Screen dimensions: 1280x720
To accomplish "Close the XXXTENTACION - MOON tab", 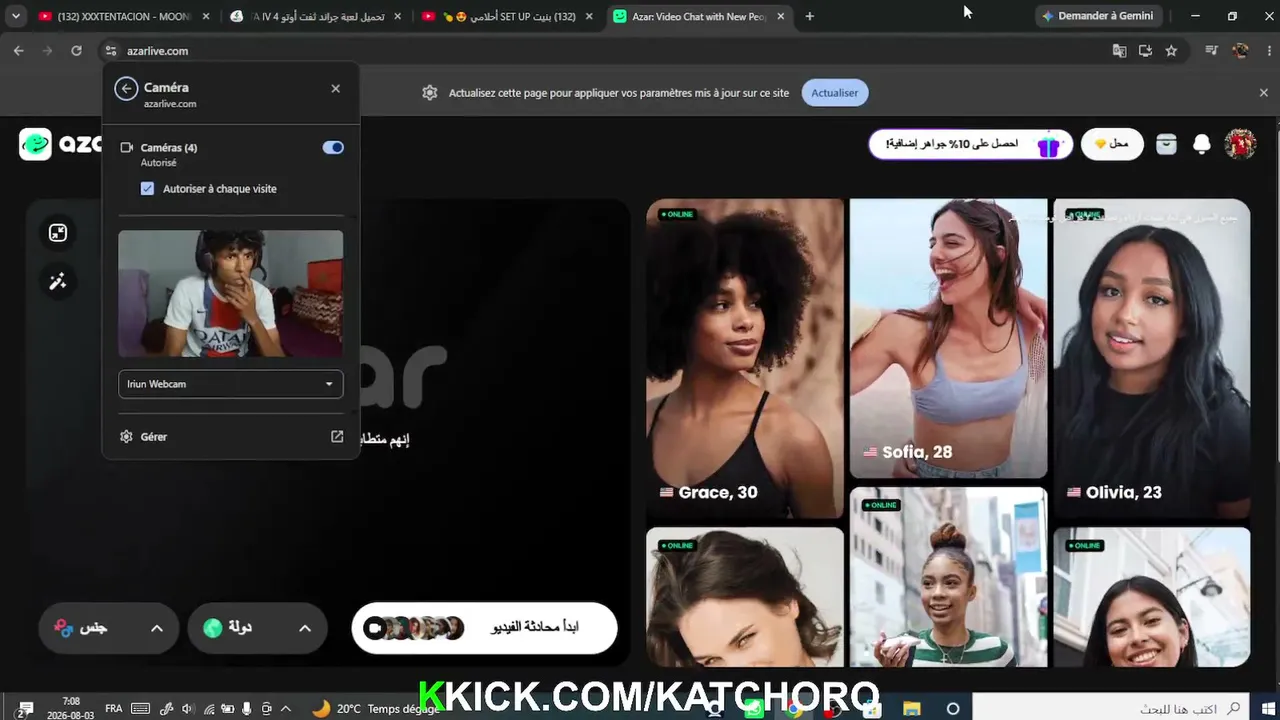I will pyautogui.click(x=205, y=16).
